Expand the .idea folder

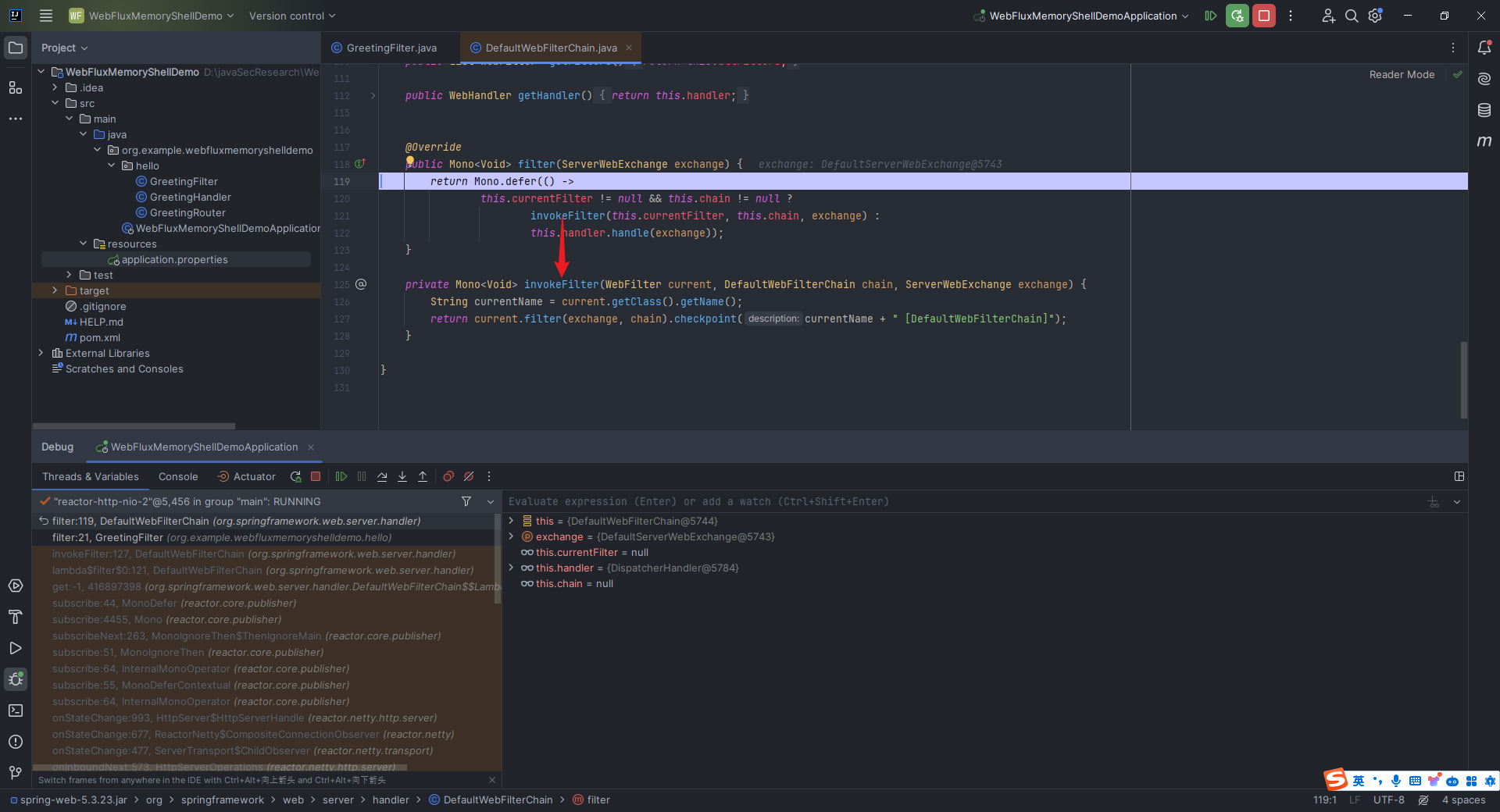pyautogui.click(x=55, y=87)
